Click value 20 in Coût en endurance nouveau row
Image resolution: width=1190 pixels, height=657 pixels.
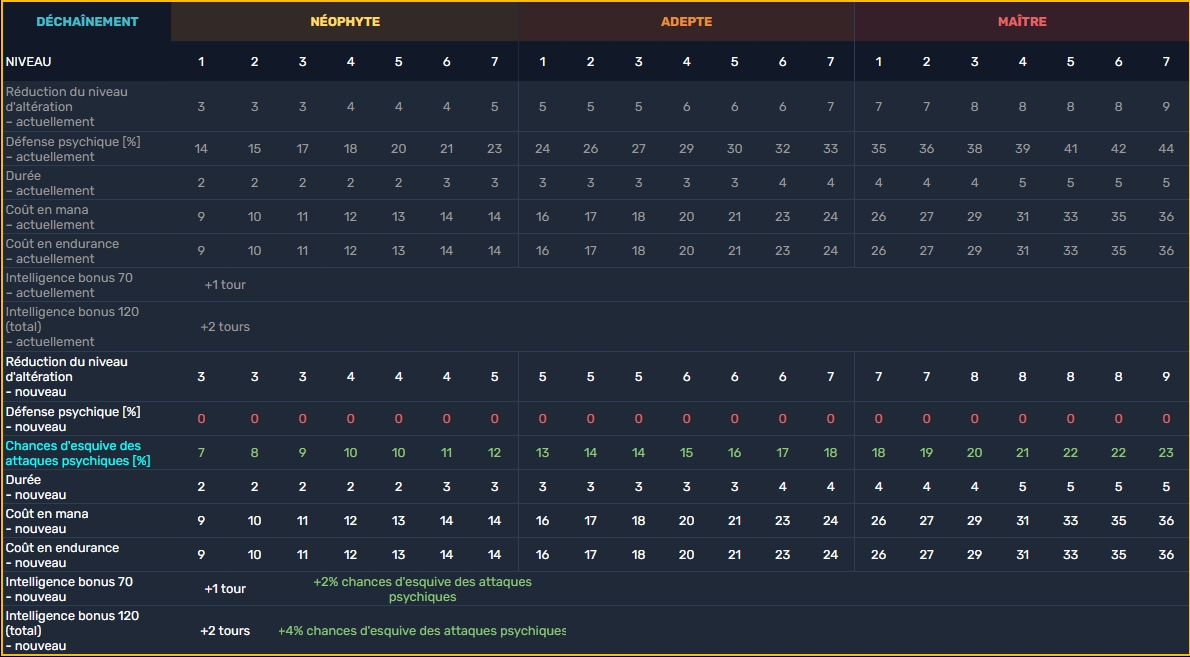tap(686, 555)
